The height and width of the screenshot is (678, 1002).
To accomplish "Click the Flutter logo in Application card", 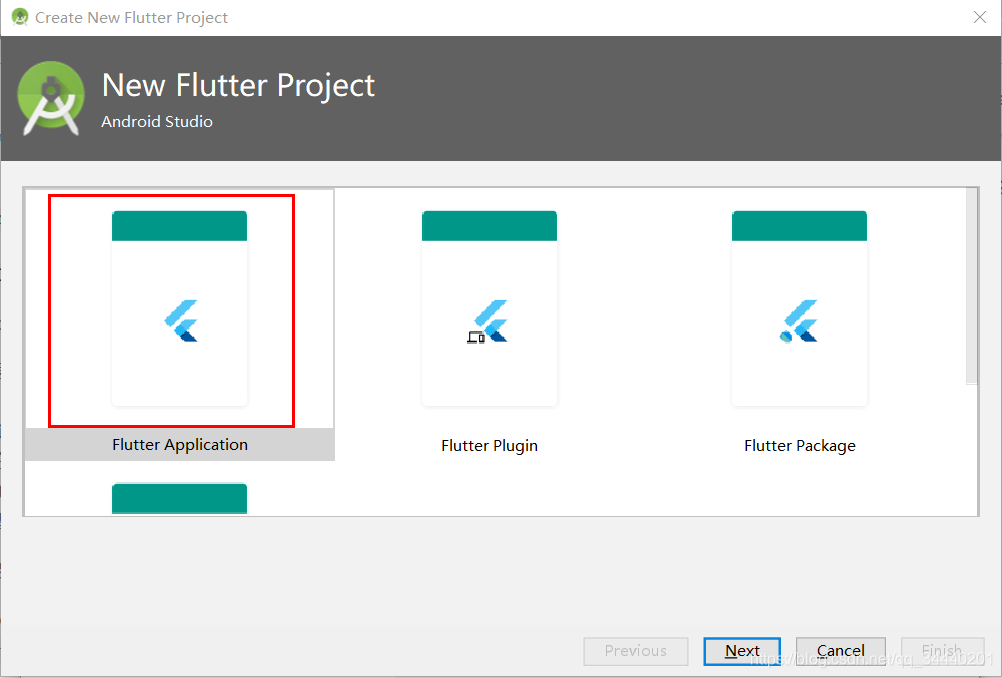I will click(181, 321).
